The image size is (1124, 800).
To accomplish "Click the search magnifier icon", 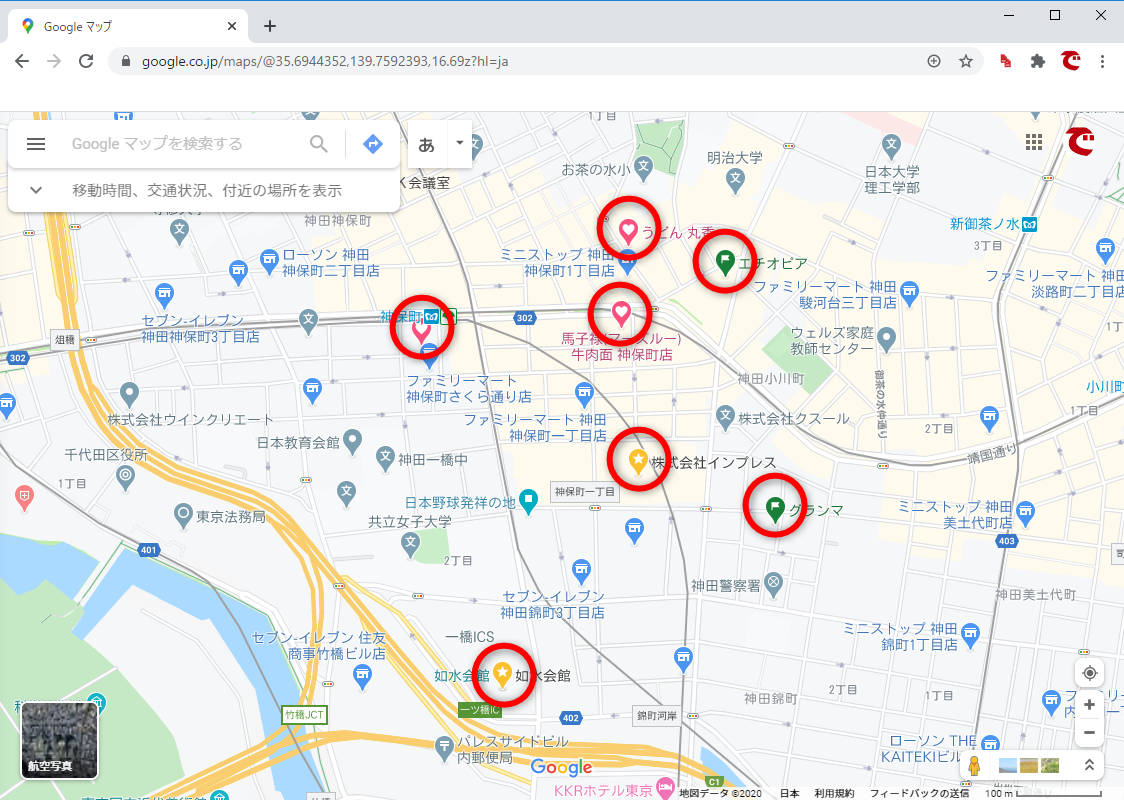I will (x=319, y=144).
